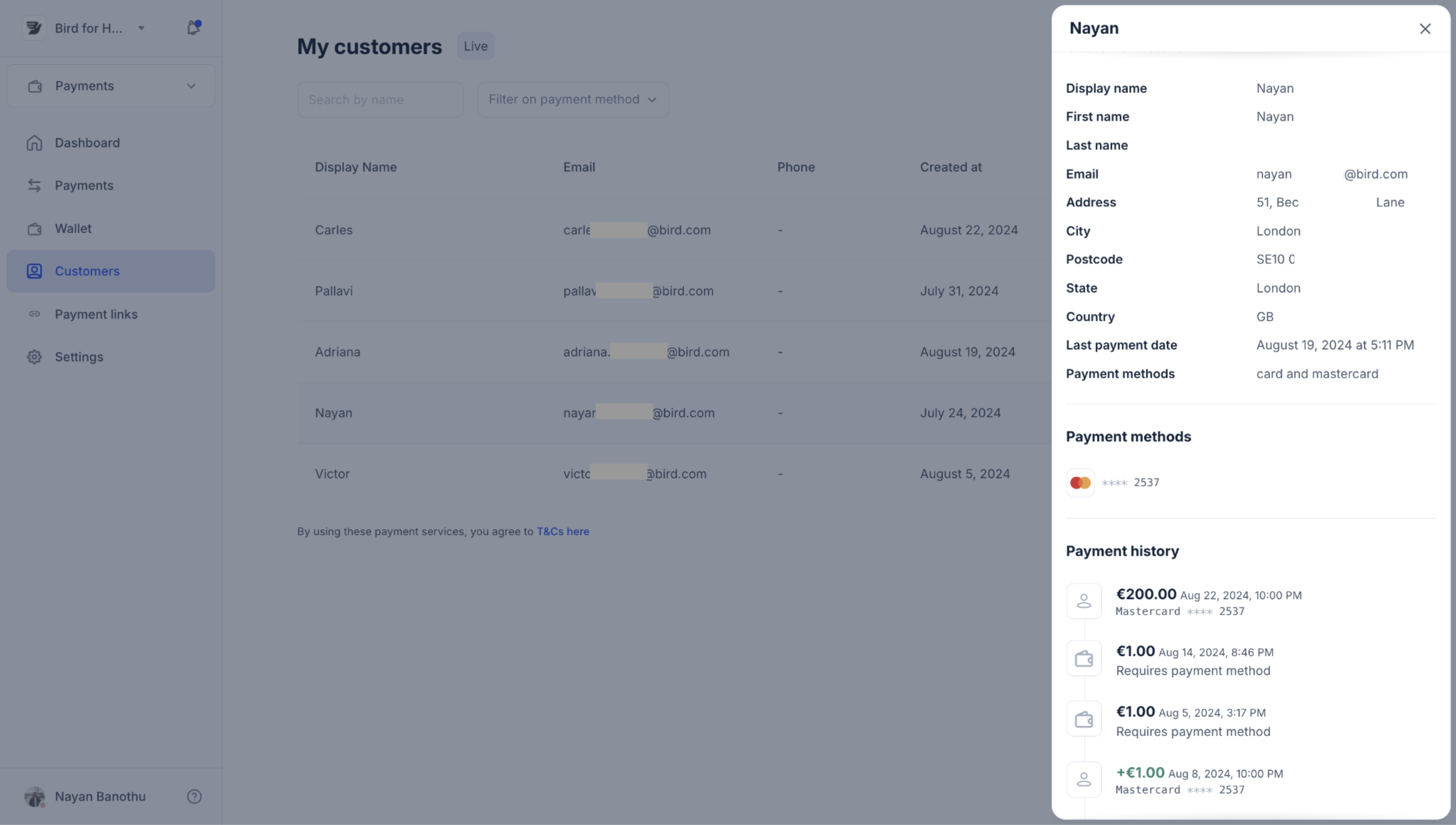The height and width of the screenshot is (825, 1456).
Task: Focus the Search by name field
Action: coord(379,100)
